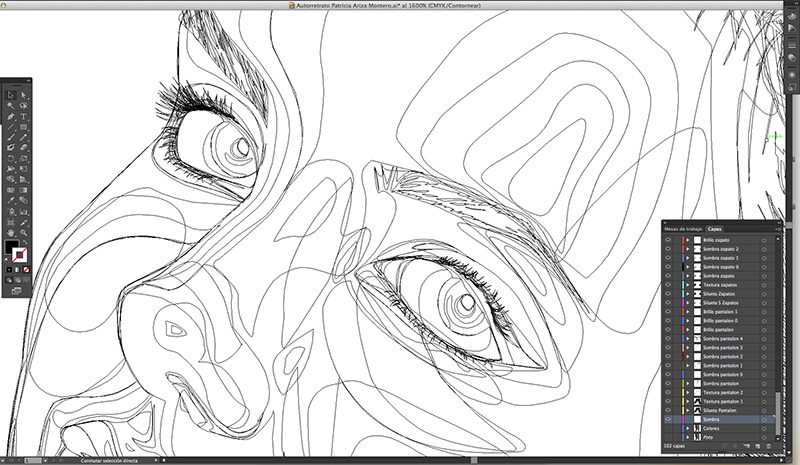Open the Capas tab
The width and height of the screenshot is (800, 465).
pos(715,229)
